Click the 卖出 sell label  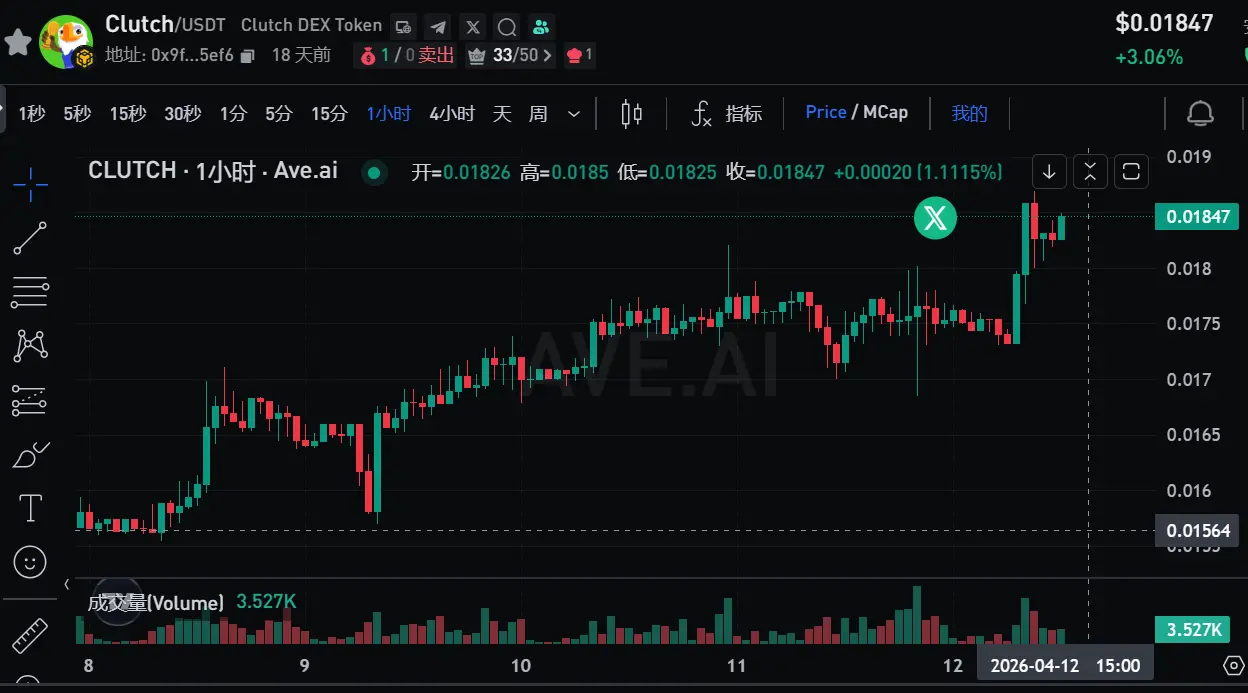point(436,55)
